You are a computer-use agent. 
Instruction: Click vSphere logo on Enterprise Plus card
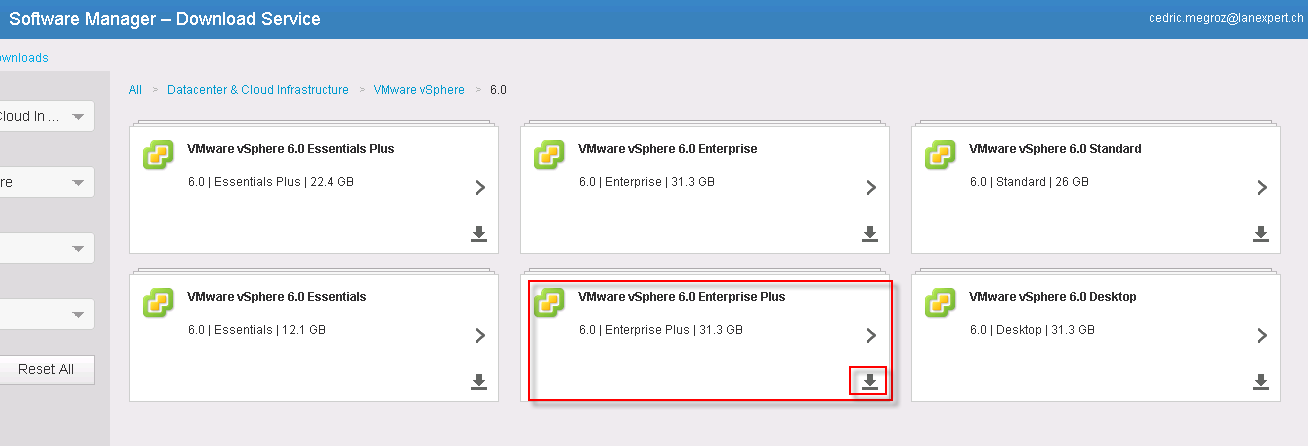pyautogui.click(x=550, y=302)
